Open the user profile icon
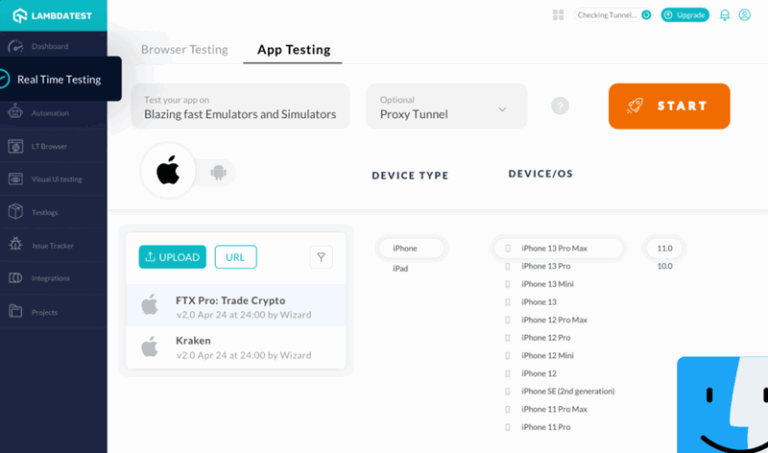 (744, 15)
